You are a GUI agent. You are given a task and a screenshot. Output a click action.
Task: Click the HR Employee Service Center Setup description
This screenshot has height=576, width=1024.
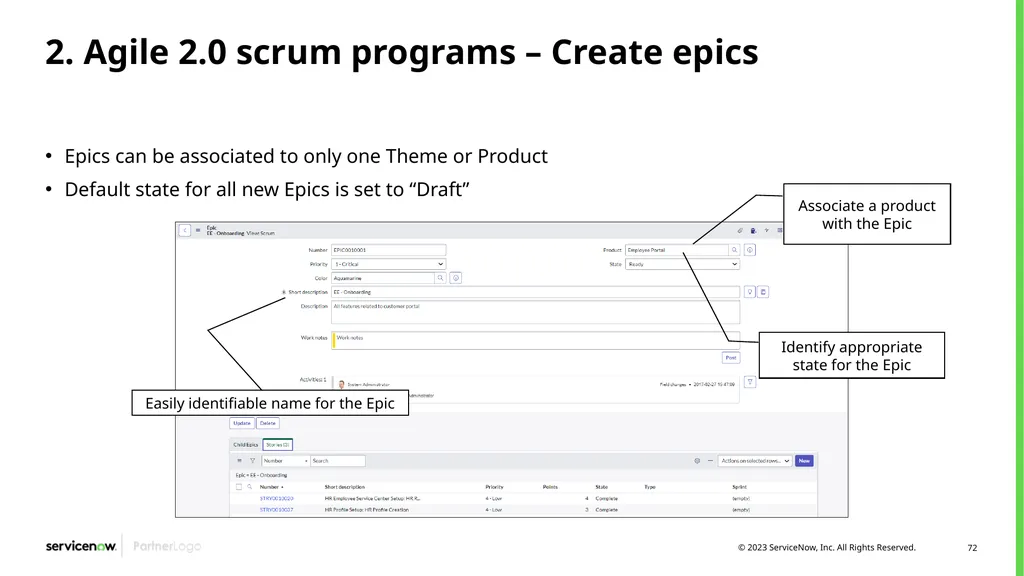(x=372, y=499)
